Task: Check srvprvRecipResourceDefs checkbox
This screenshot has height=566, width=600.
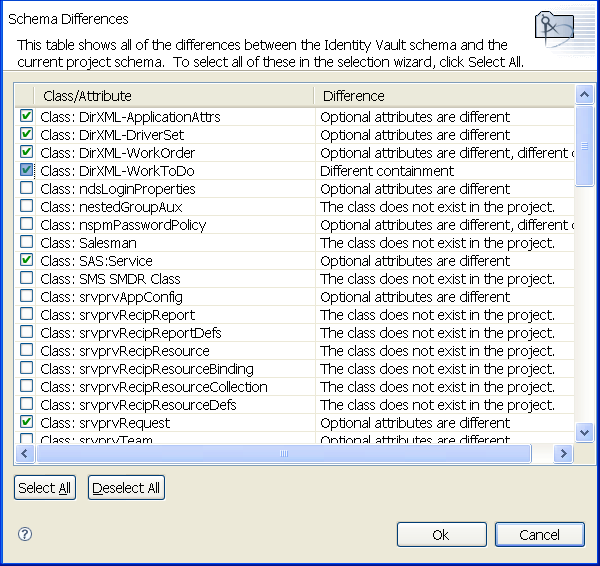Action: [x=26, y=403]
